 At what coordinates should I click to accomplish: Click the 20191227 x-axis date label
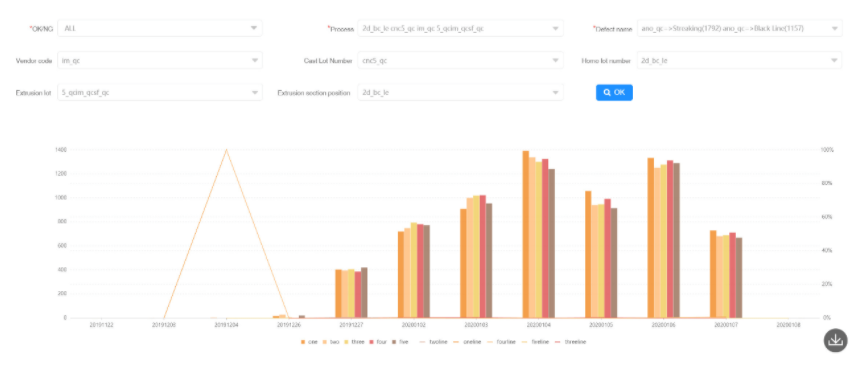point(351,325)
